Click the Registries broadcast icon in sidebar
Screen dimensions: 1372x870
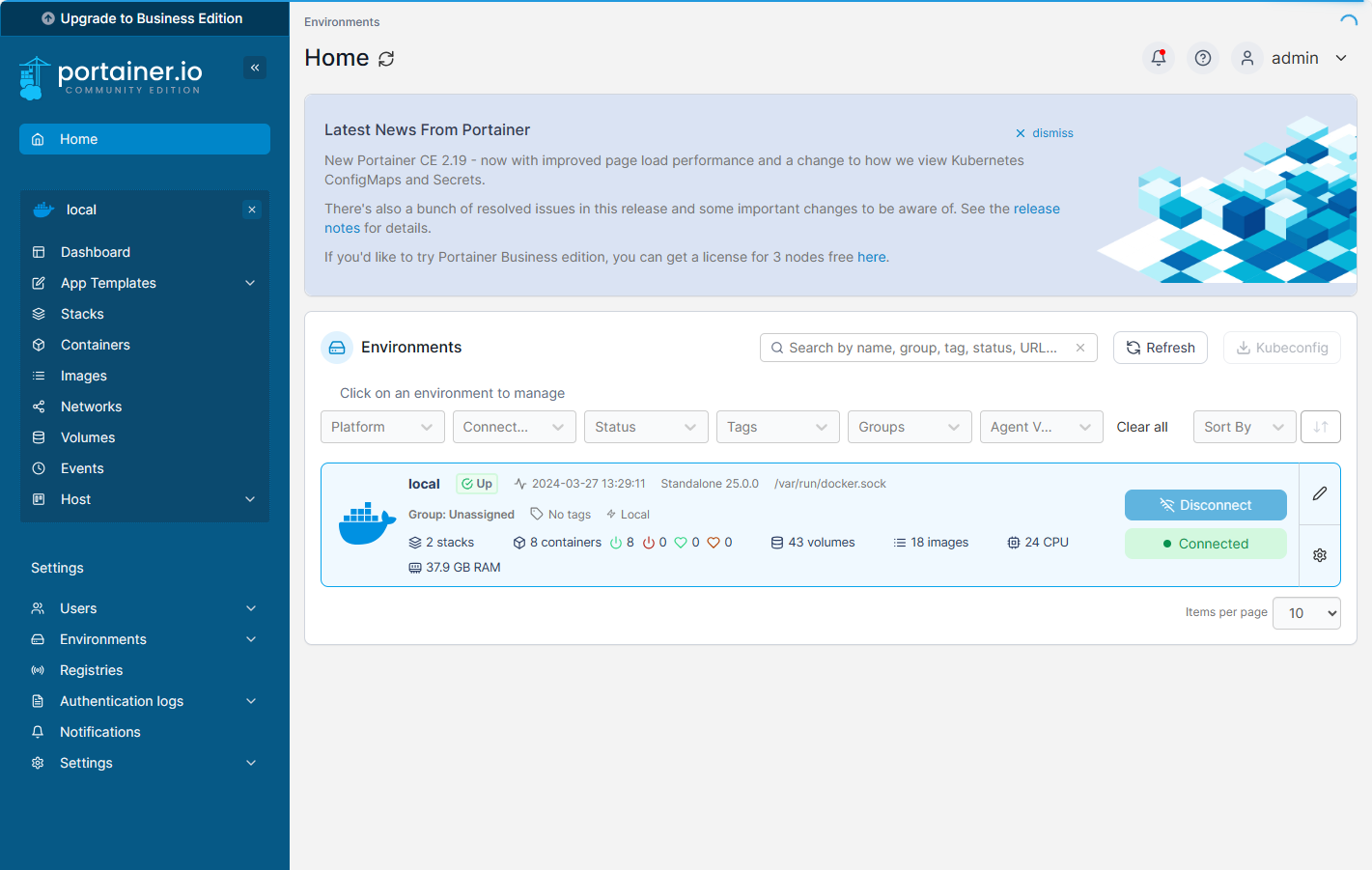(38, 670)
